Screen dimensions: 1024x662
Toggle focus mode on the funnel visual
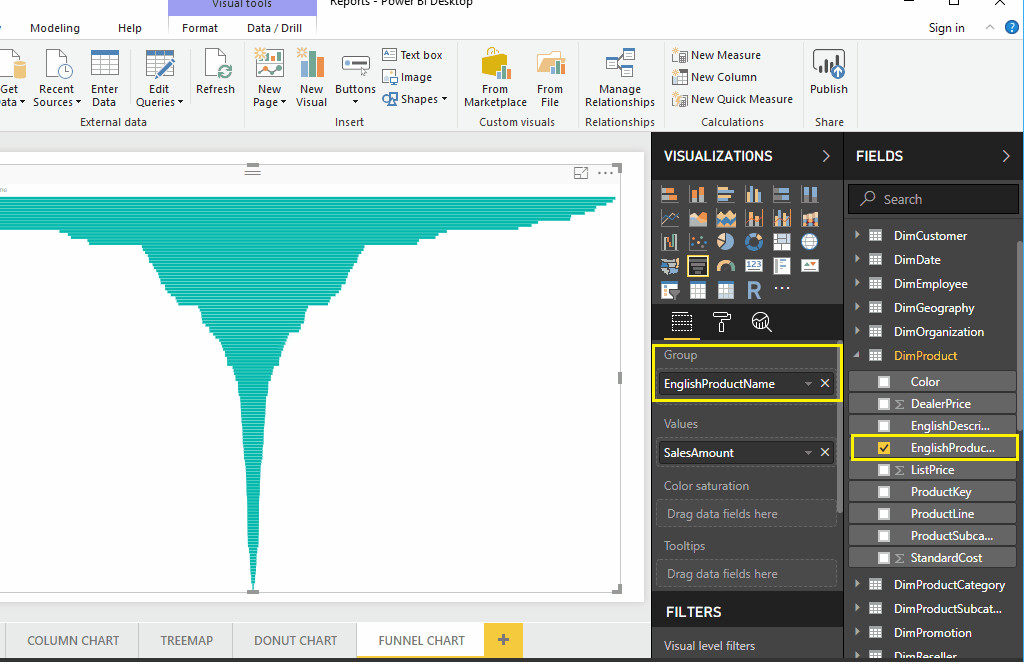[581, 173]
